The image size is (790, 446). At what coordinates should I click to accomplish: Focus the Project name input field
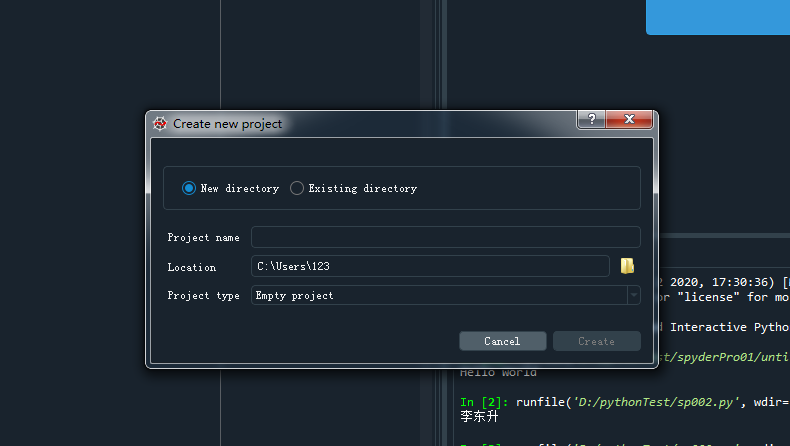445,237
